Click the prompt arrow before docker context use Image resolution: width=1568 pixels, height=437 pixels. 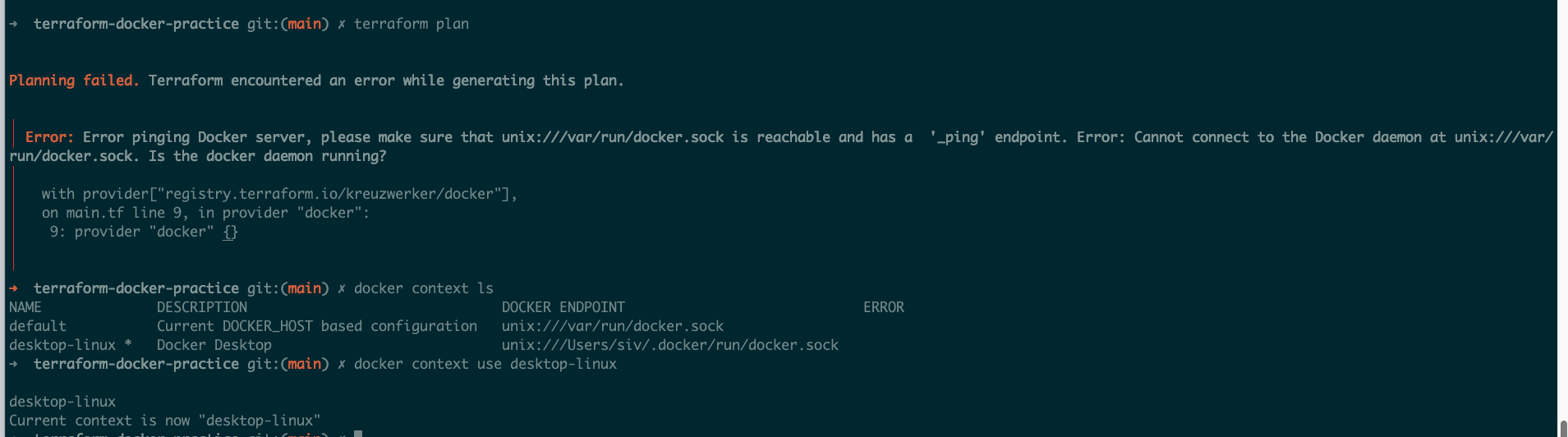[x=13, y=364]
